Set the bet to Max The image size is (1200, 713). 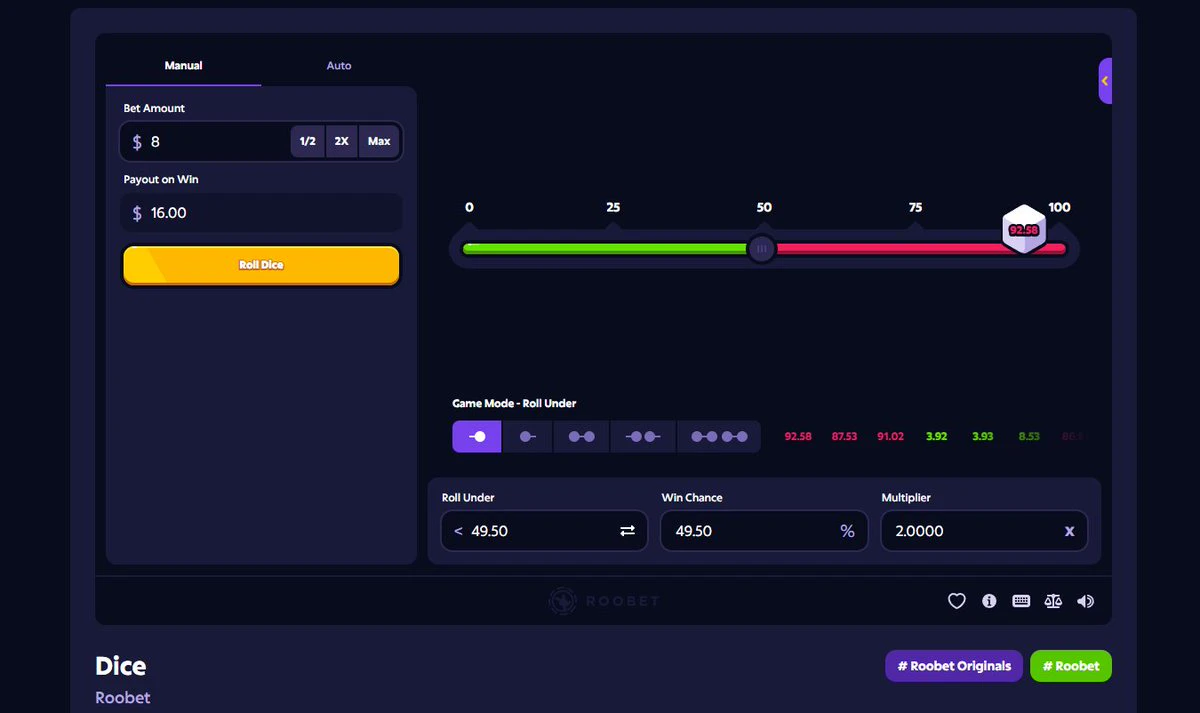(x=379, y=141)
